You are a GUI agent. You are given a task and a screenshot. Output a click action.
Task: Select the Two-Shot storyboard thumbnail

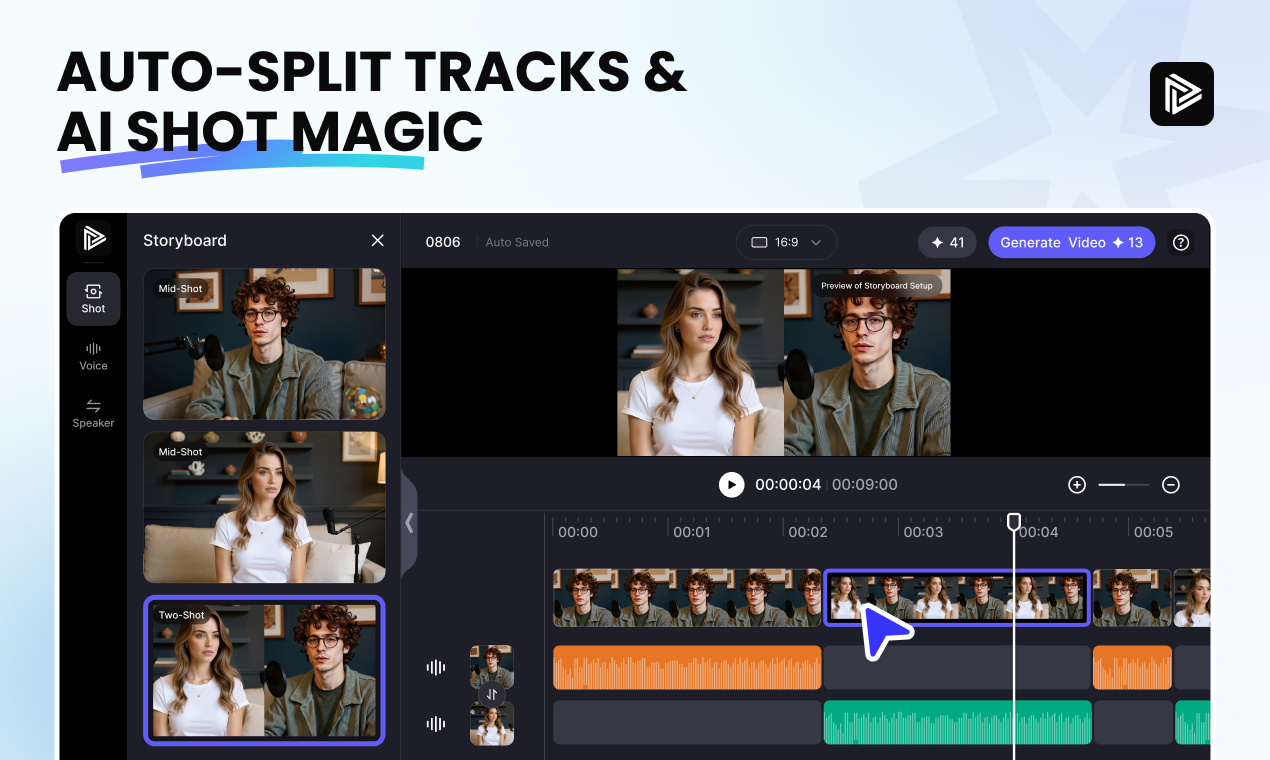[264, 670]
